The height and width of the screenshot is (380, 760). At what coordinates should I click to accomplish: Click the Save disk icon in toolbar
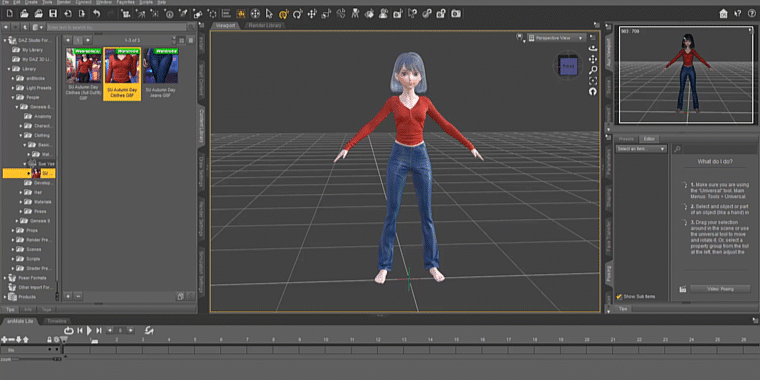[x=53, y=14]
